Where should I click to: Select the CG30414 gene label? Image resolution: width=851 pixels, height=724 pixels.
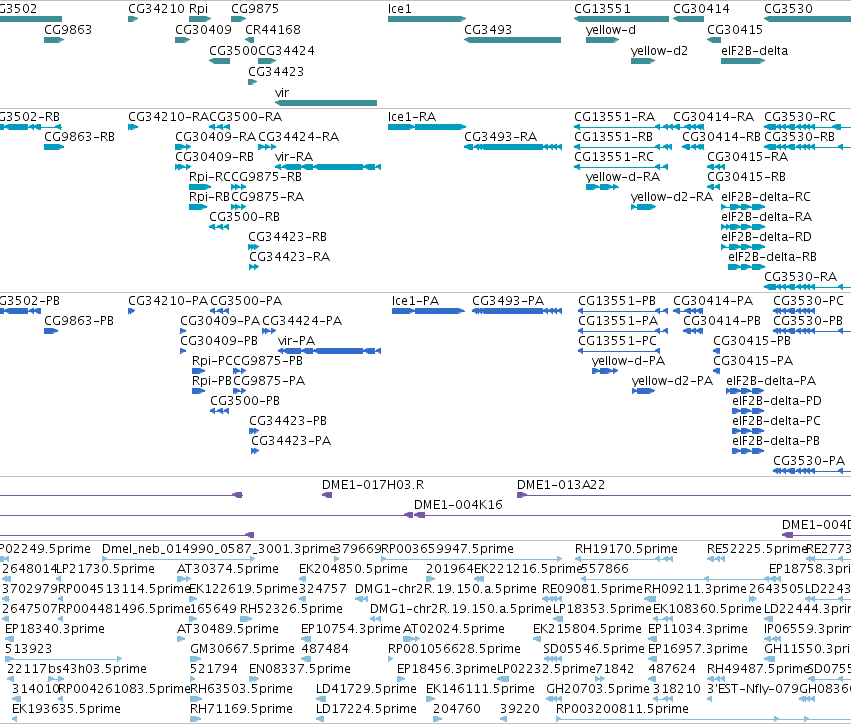point(701,9)
